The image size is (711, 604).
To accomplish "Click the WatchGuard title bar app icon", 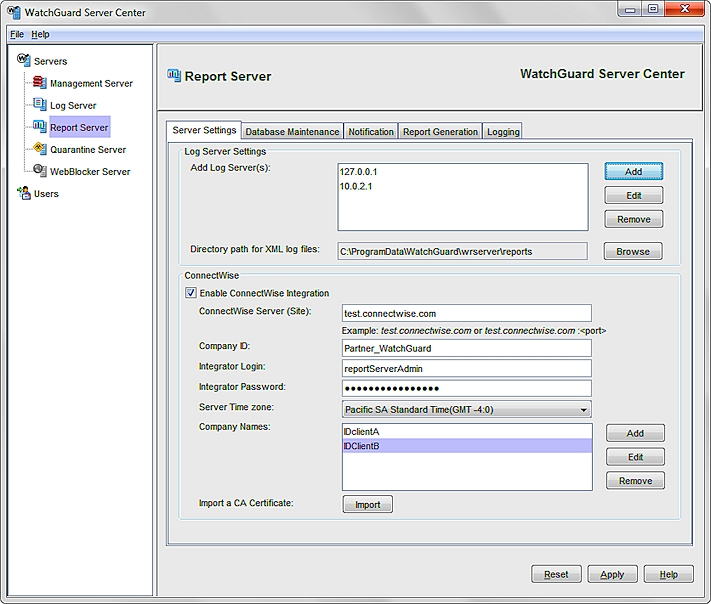I will click(x=14, y=12).
